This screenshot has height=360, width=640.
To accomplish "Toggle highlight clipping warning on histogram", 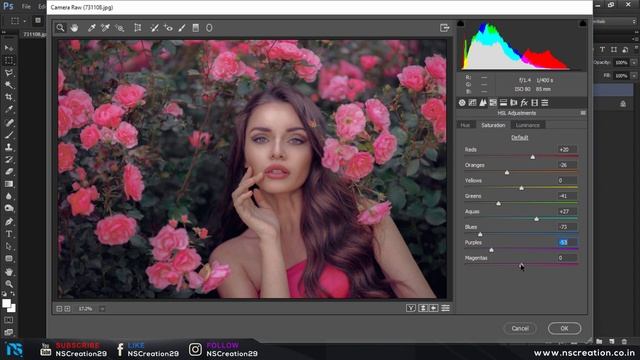I will pos(583,23).
